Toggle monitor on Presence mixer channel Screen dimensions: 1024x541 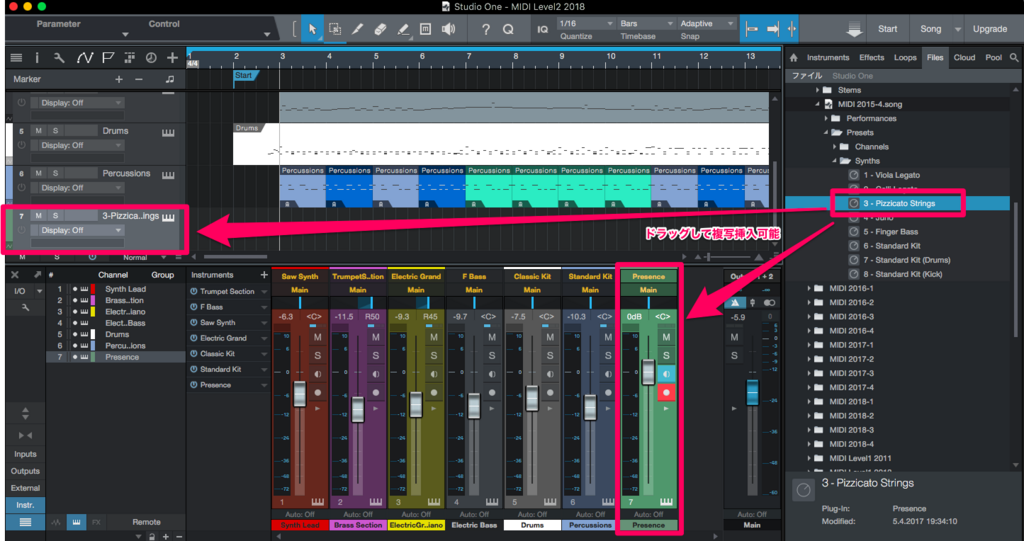point(666,374)
